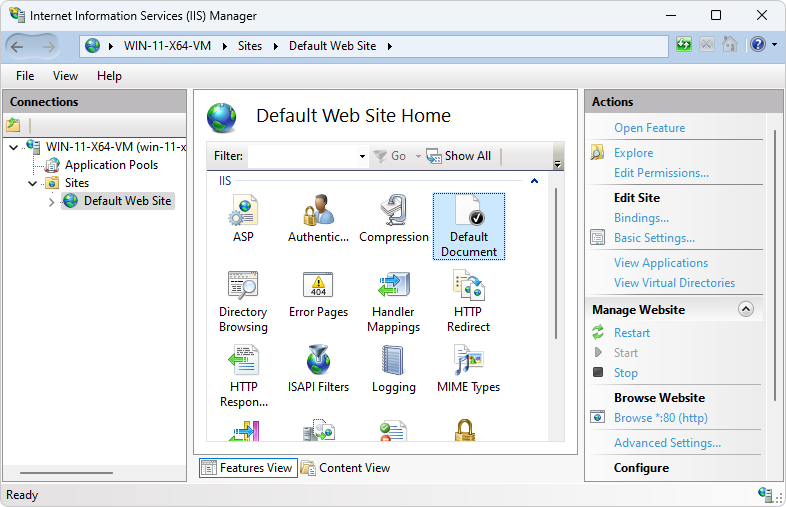
Task: Select Application Pools in Connections tree
Action: pos(111,165)
